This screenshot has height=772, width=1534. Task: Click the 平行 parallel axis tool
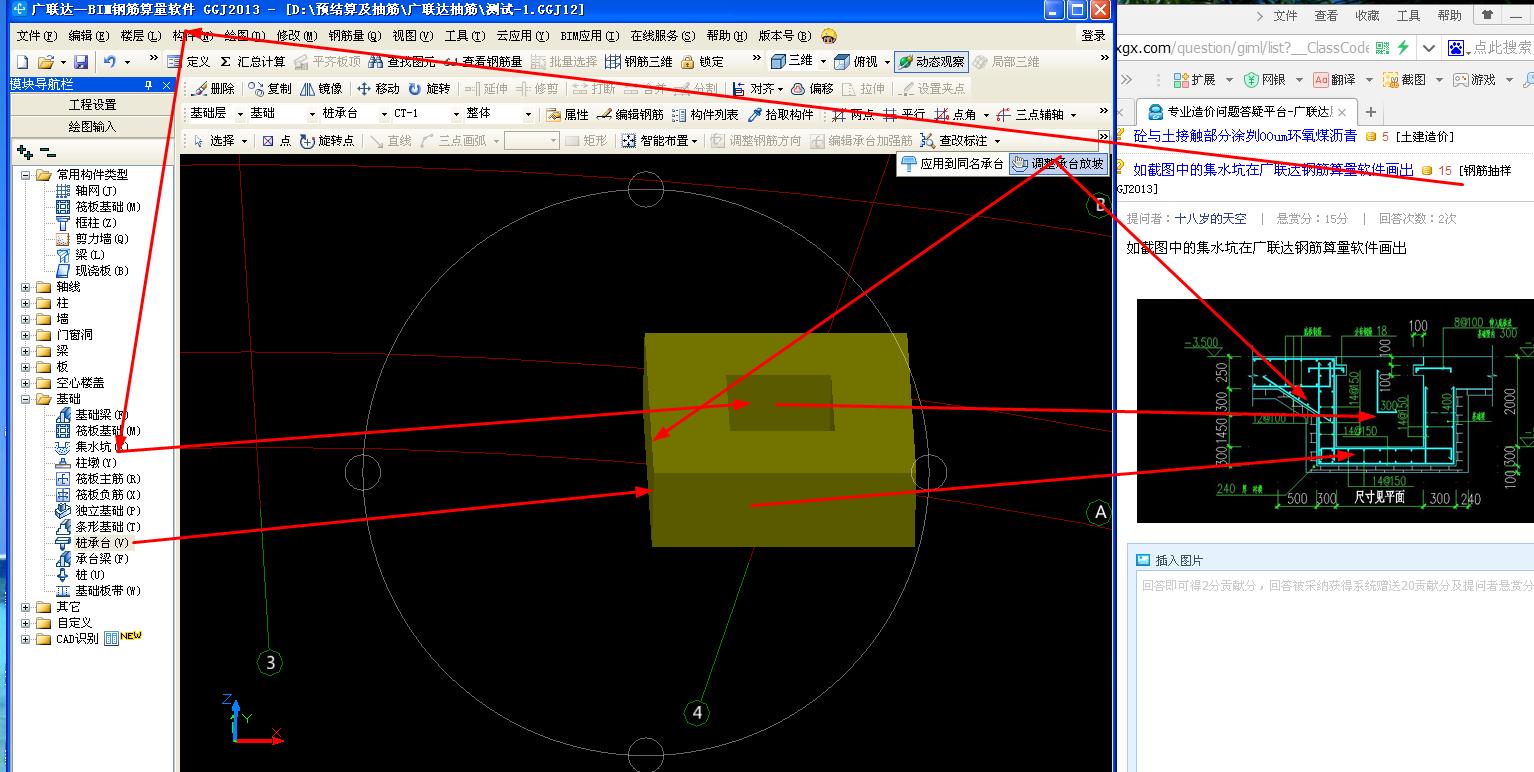[x=904, y=115]
